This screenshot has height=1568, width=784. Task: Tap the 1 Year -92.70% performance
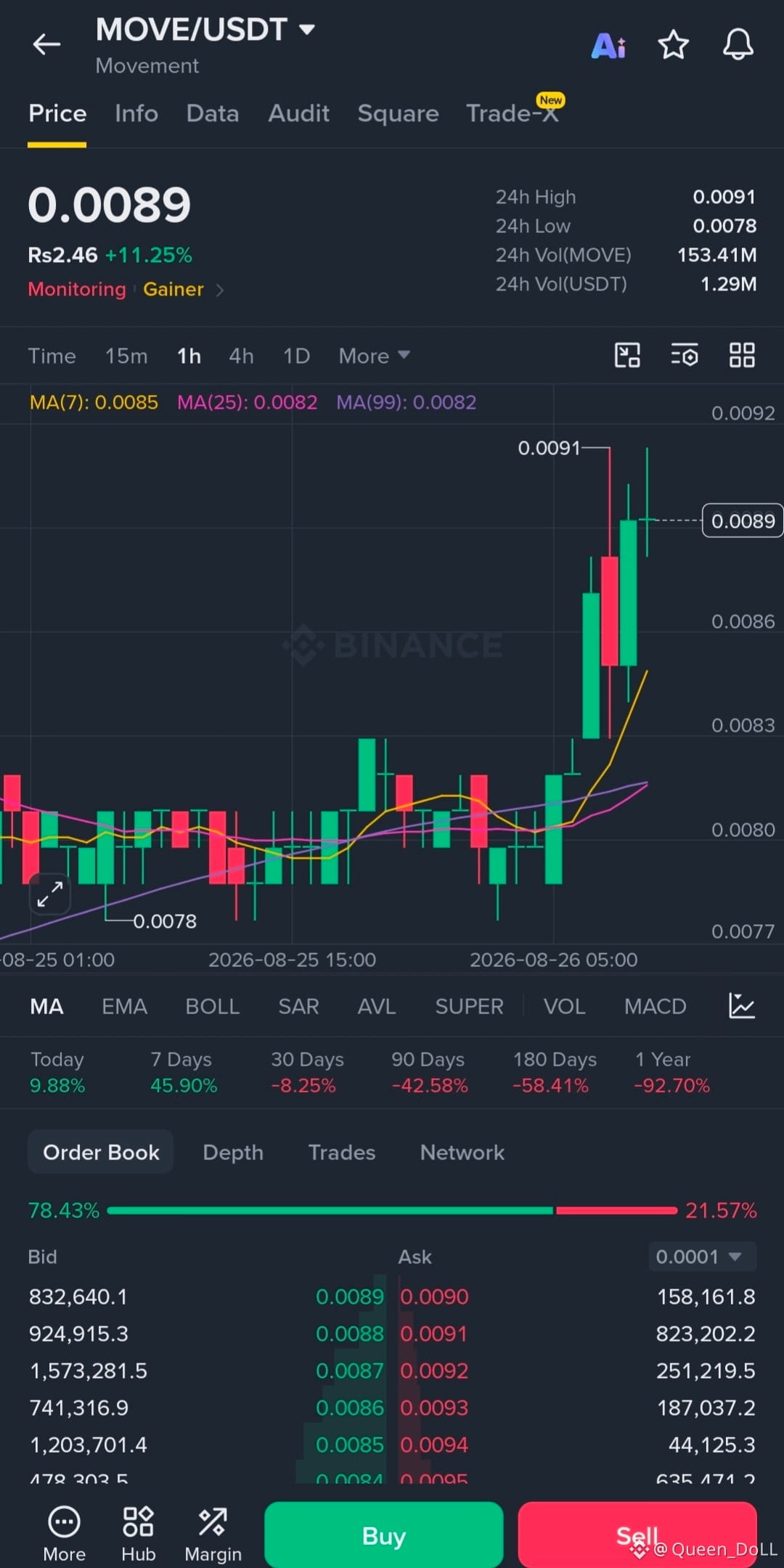tap(671, 1072)
